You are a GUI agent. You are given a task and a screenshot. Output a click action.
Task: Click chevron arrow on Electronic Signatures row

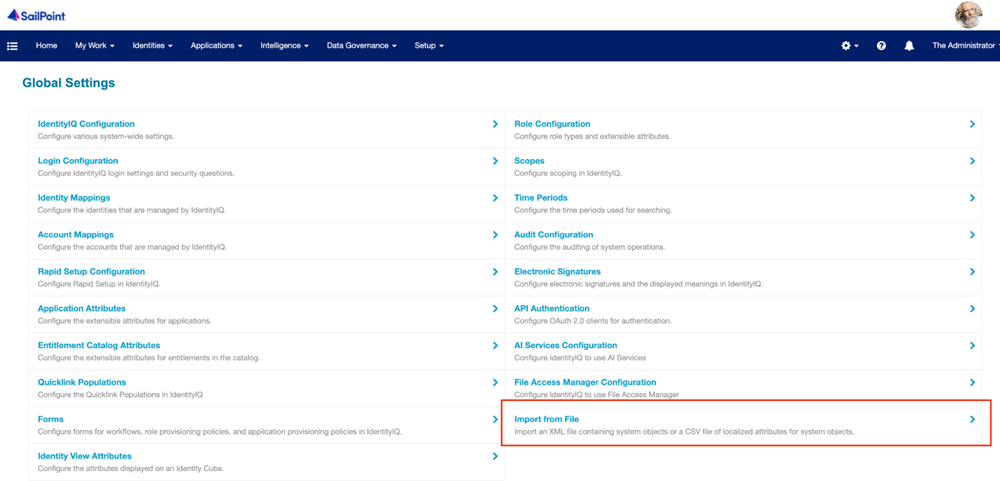coord(973,272)
